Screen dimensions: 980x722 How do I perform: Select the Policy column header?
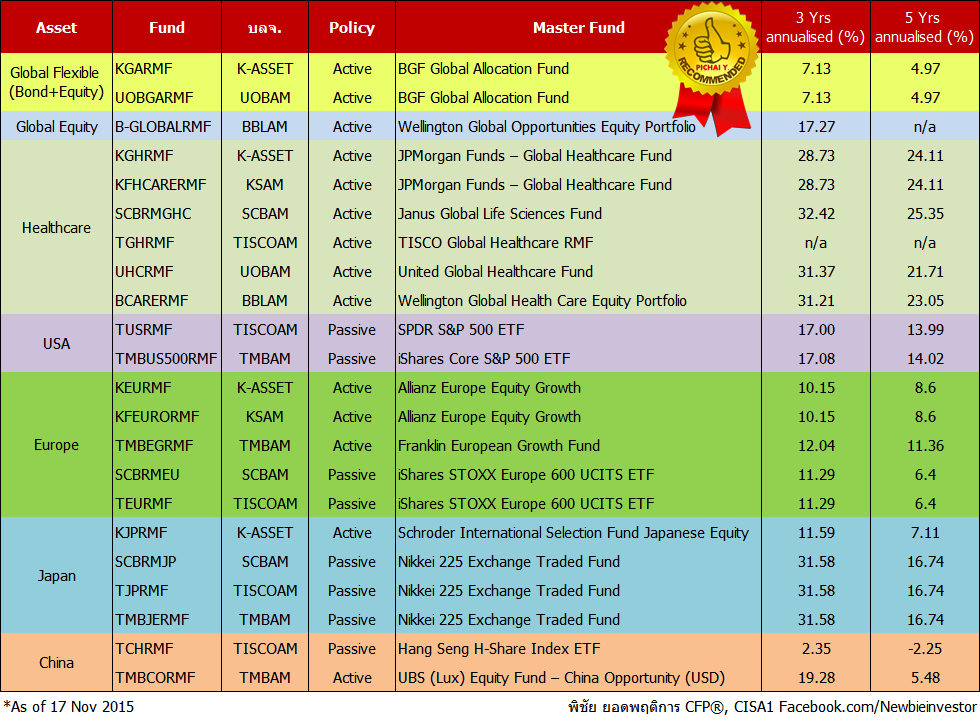pyautogui.click(x=352, y=28)
